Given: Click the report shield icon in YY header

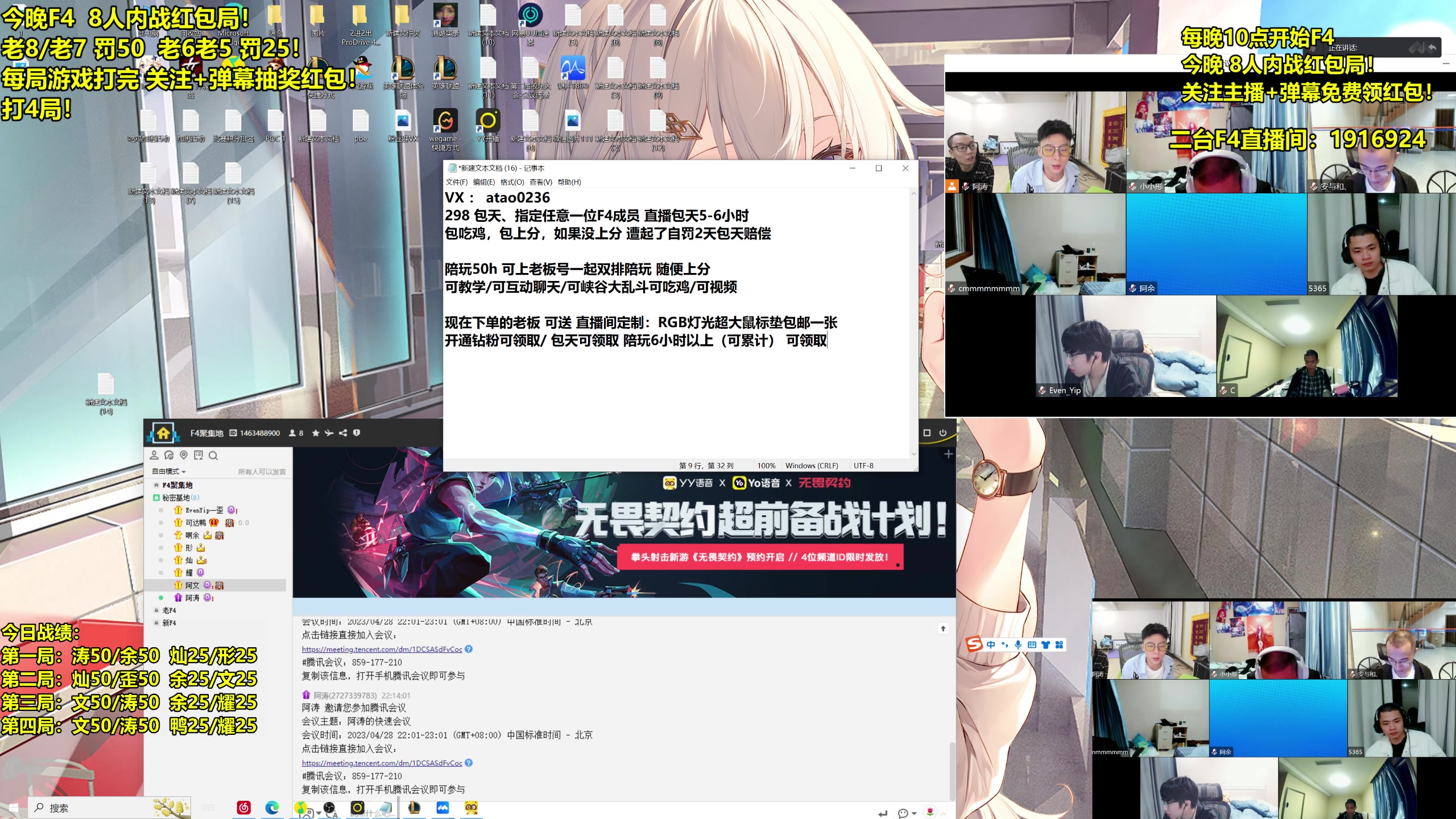Looking at the screenshot, I should 357,433.
